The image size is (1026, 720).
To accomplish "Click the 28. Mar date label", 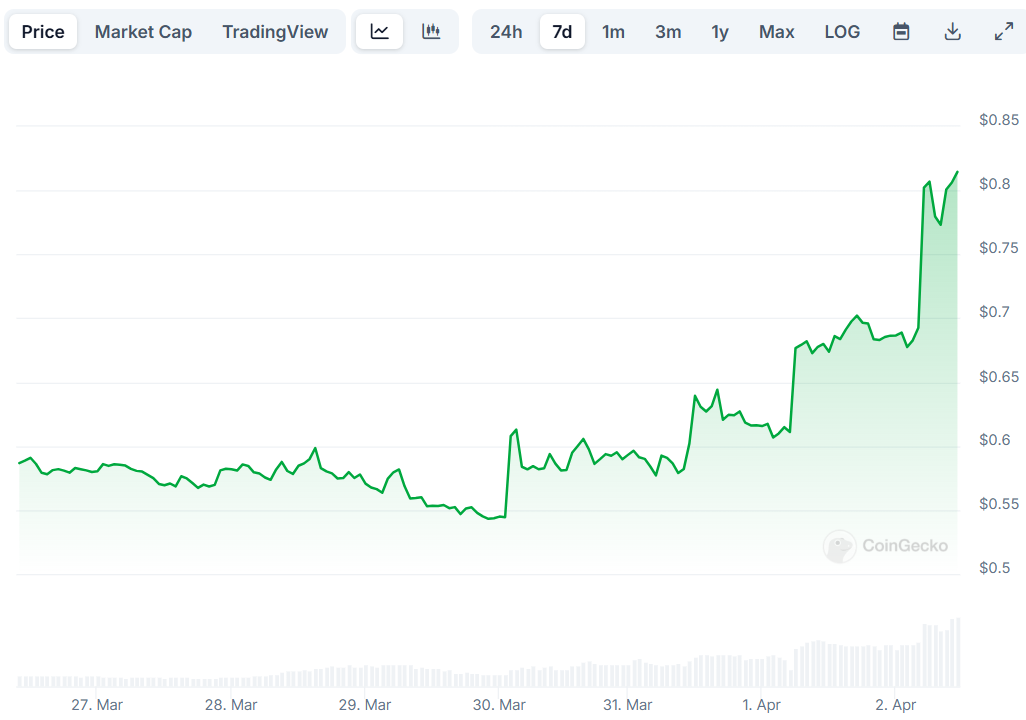I will click(x=231, y=705).
